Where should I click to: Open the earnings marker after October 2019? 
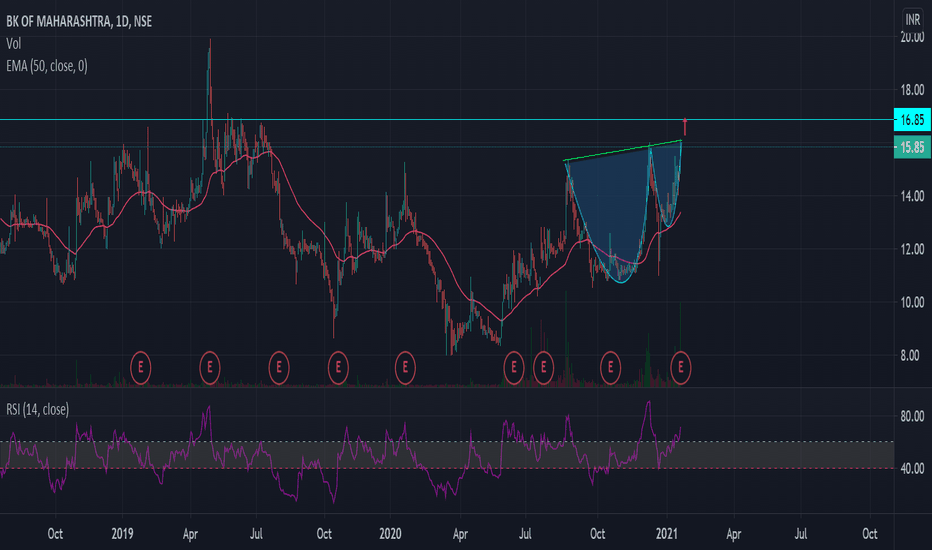[338, 368]
